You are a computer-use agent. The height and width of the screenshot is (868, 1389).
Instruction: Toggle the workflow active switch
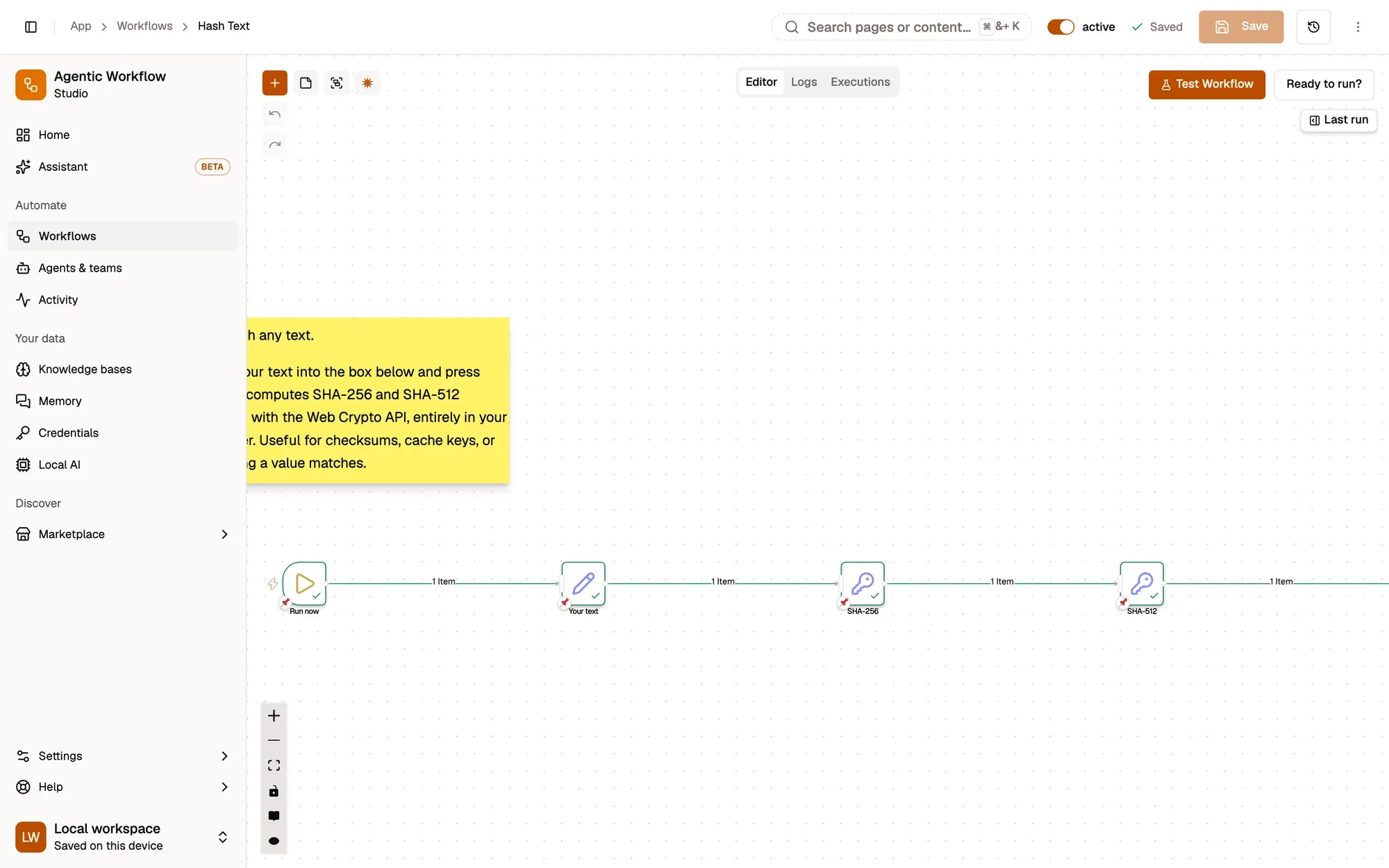coord(1061,26)
